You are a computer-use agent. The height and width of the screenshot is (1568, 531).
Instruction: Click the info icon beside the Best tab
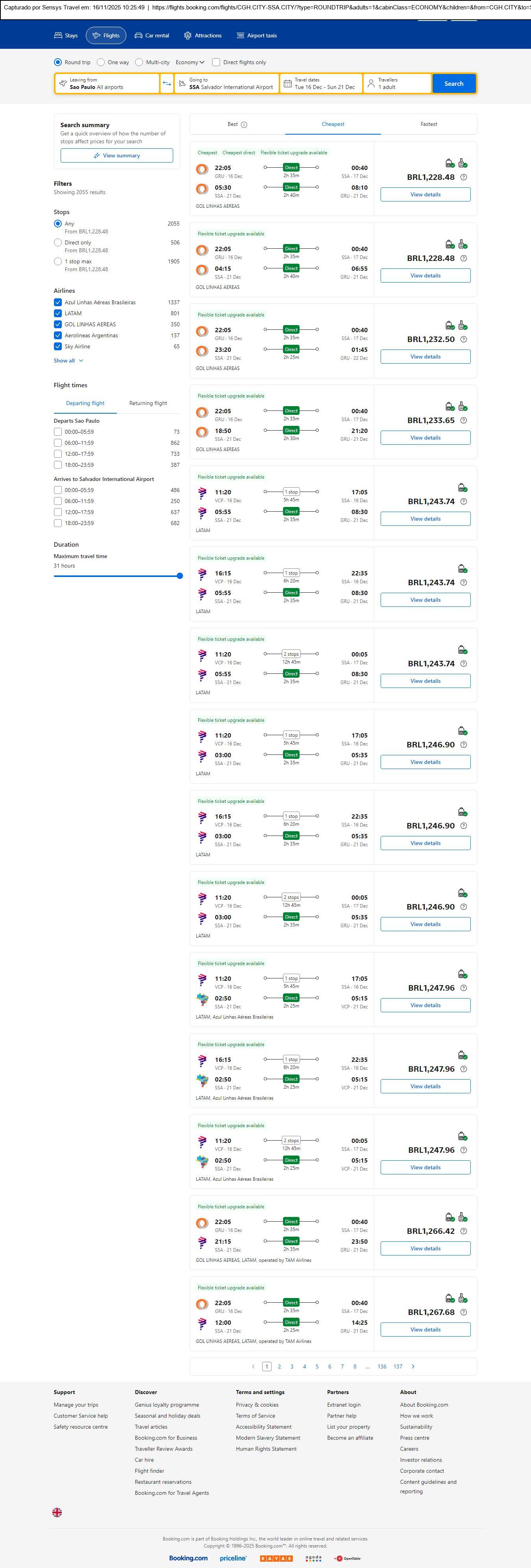coord(244,125)
